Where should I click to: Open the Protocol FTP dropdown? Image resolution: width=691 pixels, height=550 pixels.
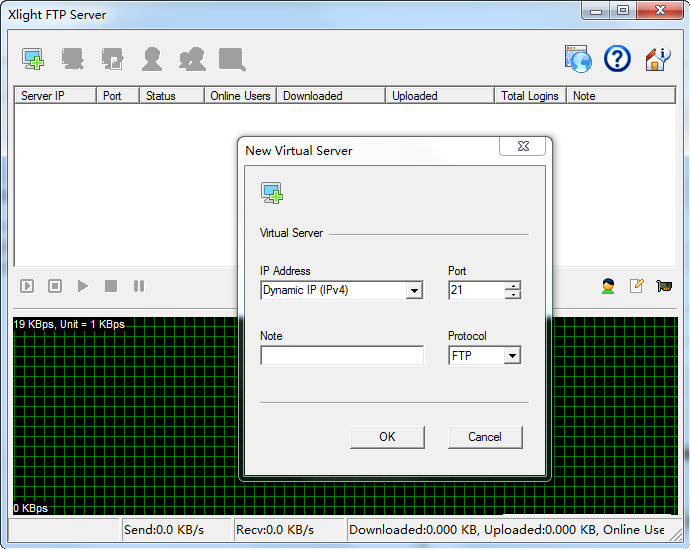pos(512,356)
